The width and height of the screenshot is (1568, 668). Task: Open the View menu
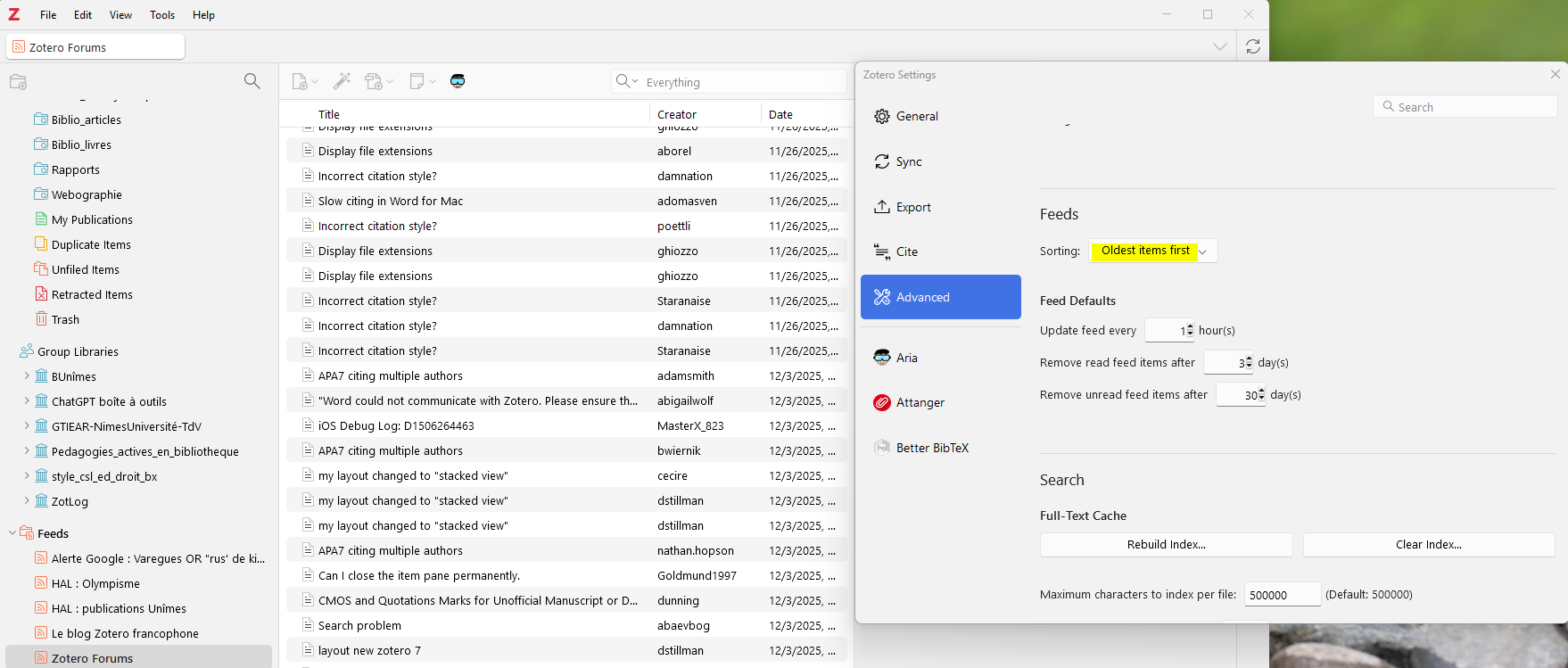(120, 14)
